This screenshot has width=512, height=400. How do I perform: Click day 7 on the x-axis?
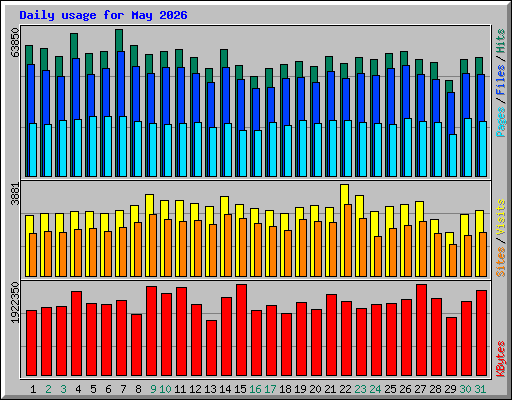point(123,389)
